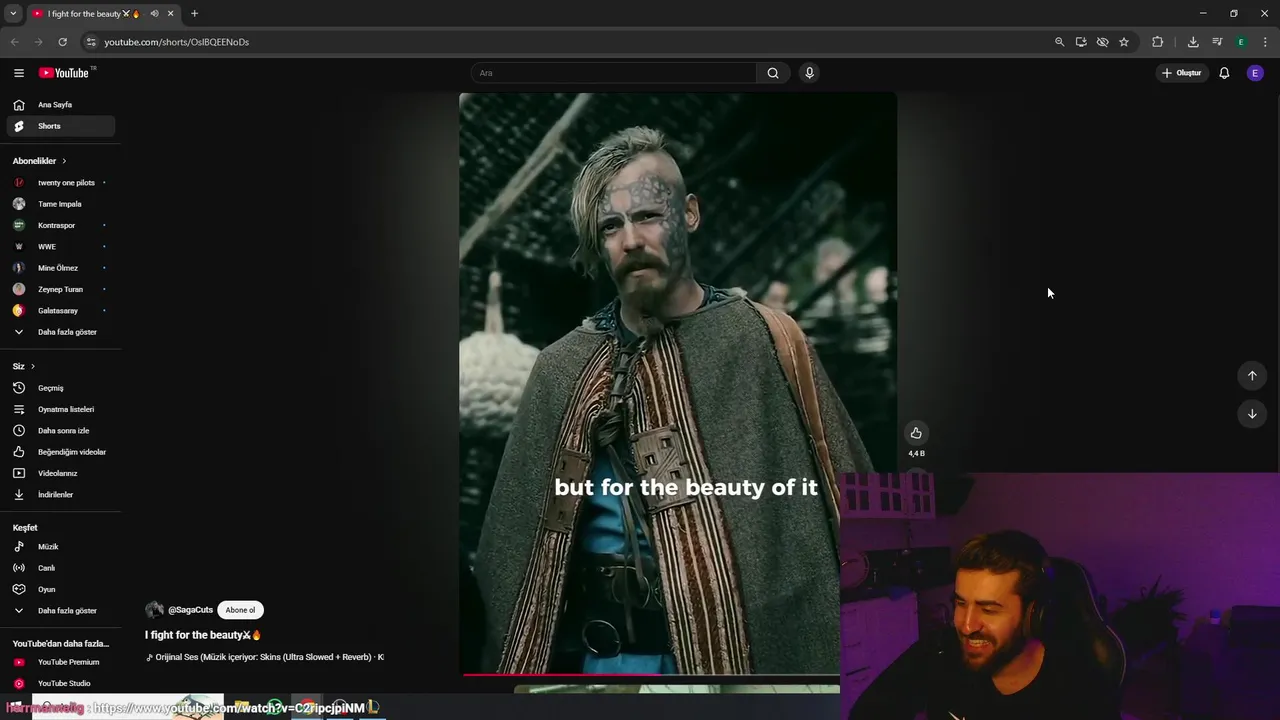Click the crossed-eye blocked icon in address bar
The image size is (1280, 720).
click(x=1102, y=42)
